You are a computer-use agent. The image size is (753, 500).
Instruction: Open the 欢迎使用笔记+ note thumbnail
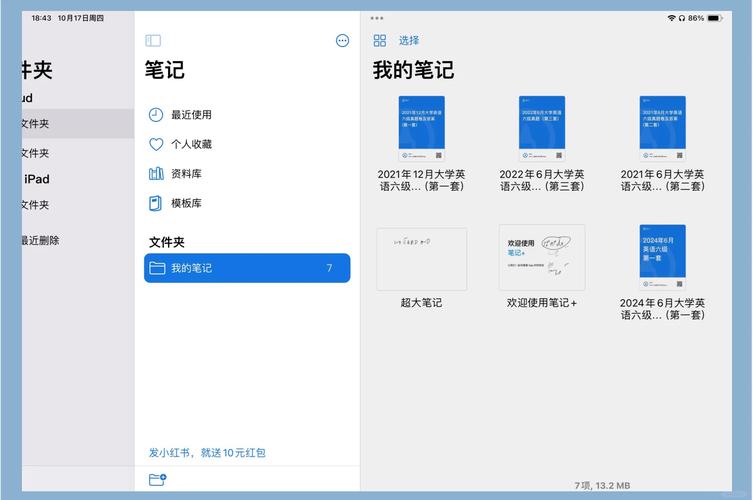(x=542, y=257)
